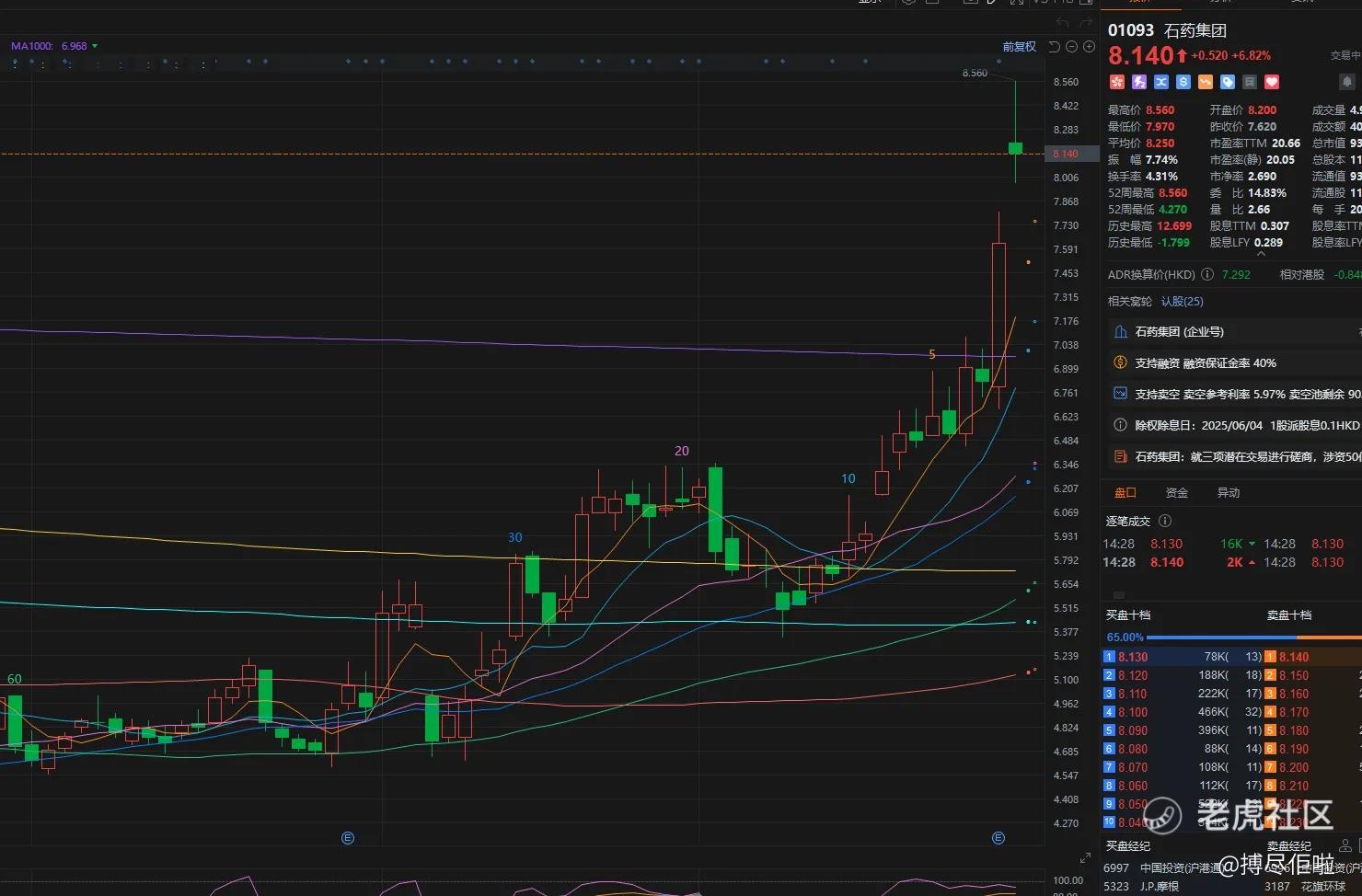1362x896 pixels.
Task: Select ask level 1 price 8.140
Action: pos(1294,657)
